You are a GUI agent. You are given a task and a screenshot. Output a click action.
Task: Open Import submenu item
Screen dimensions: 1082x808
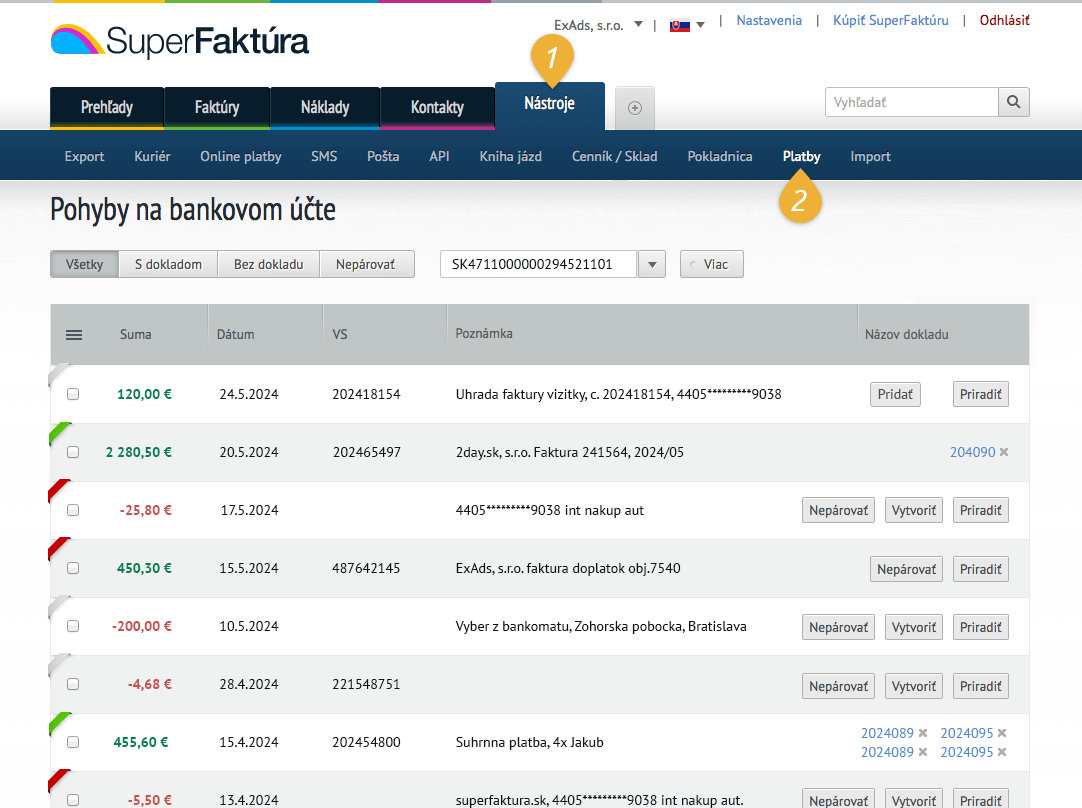[x=870, y=156]
